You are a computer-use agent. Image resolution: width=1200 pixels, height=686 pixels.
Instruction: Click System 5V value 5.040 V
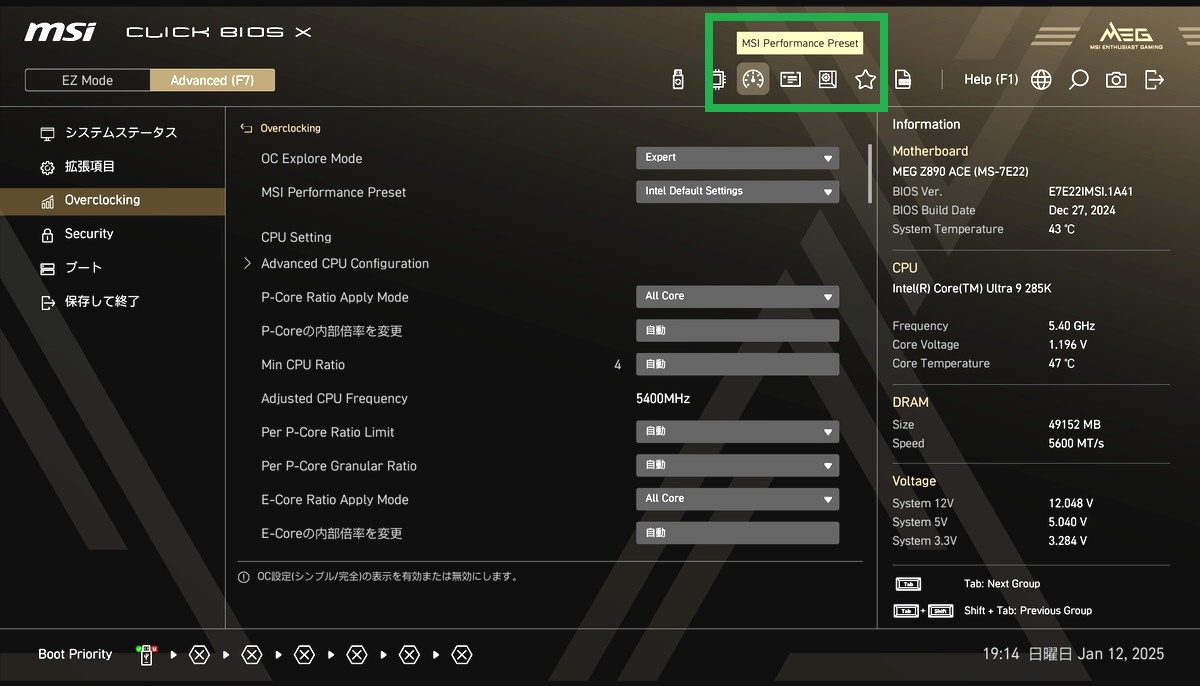pos(1068,523)
